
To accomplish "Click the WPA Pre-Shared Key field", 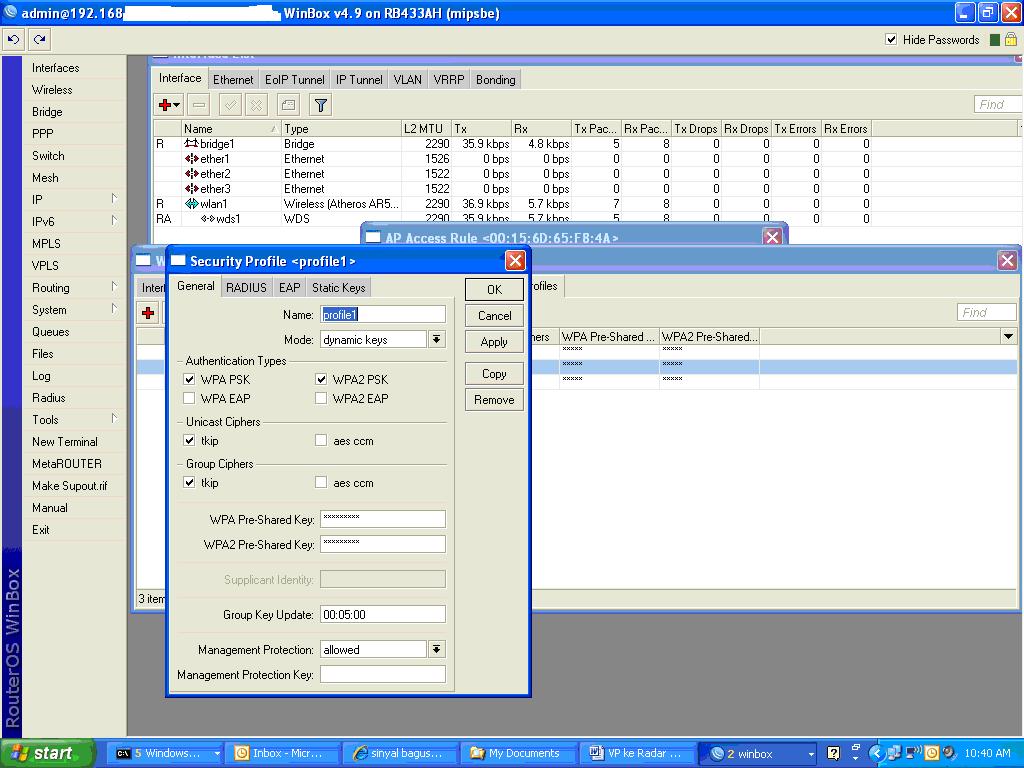I will [x=382, y=519].
